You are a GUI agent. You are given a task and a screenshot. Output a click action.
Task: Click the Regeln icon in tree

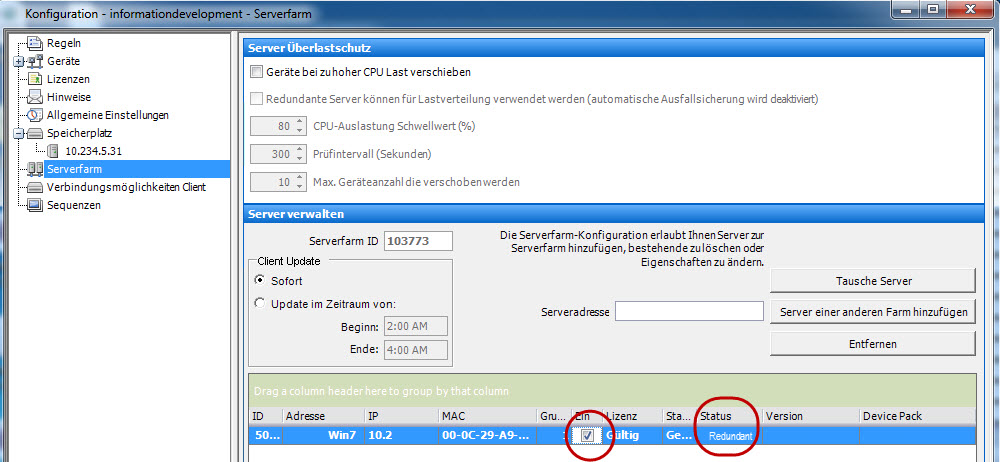pyautogui.click(x=35, y=43)
